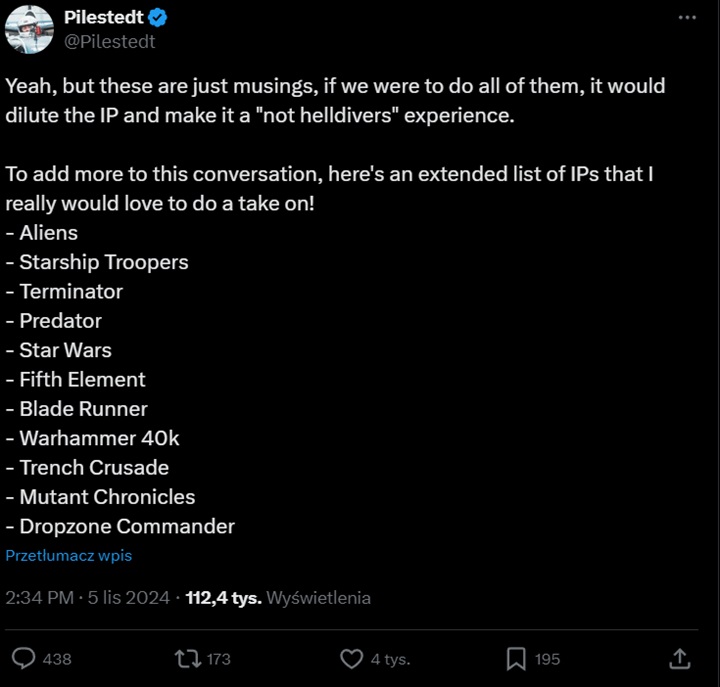Open the more options ellipsis menu
This screenshot has width=720, height=687.
tap(687, 18)
